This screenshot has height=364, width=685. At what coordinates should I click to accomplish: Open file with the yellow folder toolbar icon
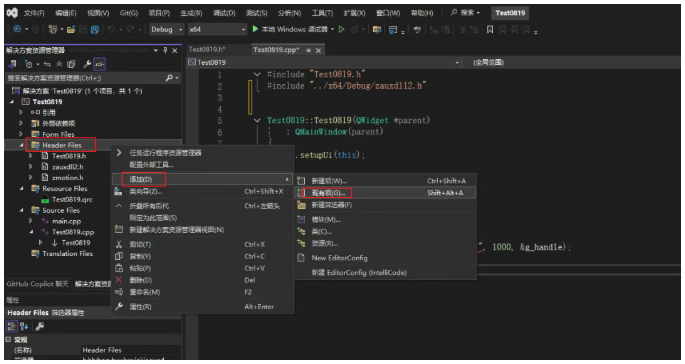click(x=70, y=29)
